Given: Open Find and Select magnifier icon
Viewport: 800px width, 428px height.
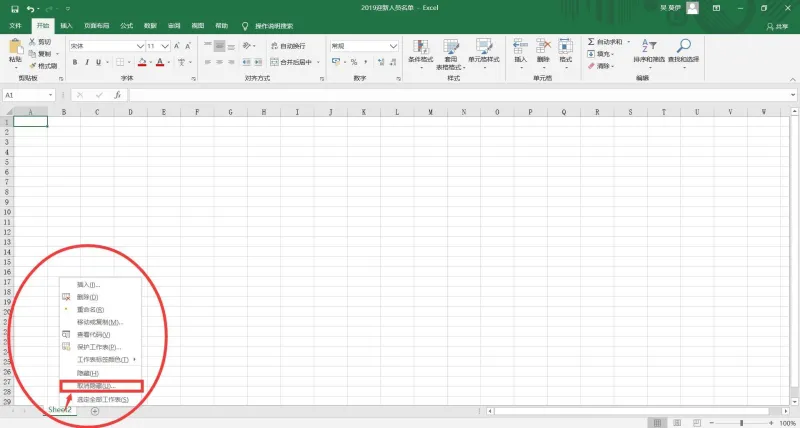Looking at the screenshot, I should tap(683, 46).
